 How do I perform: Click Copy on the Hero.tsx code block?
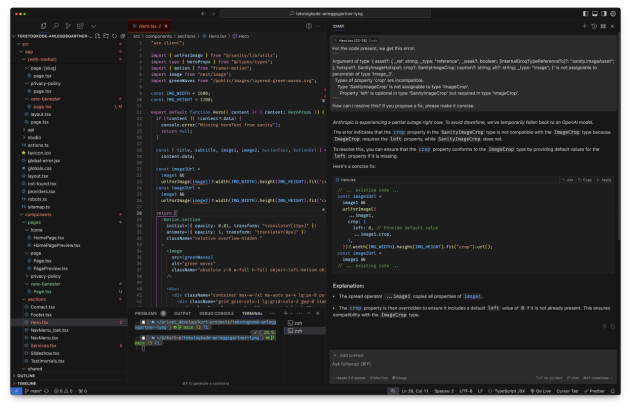(585, 180)
